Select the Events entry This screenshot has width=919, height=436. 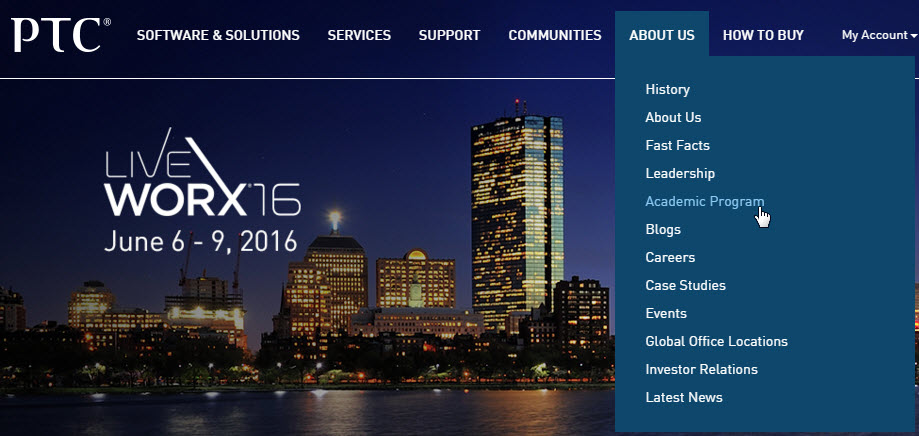point(666,314)
